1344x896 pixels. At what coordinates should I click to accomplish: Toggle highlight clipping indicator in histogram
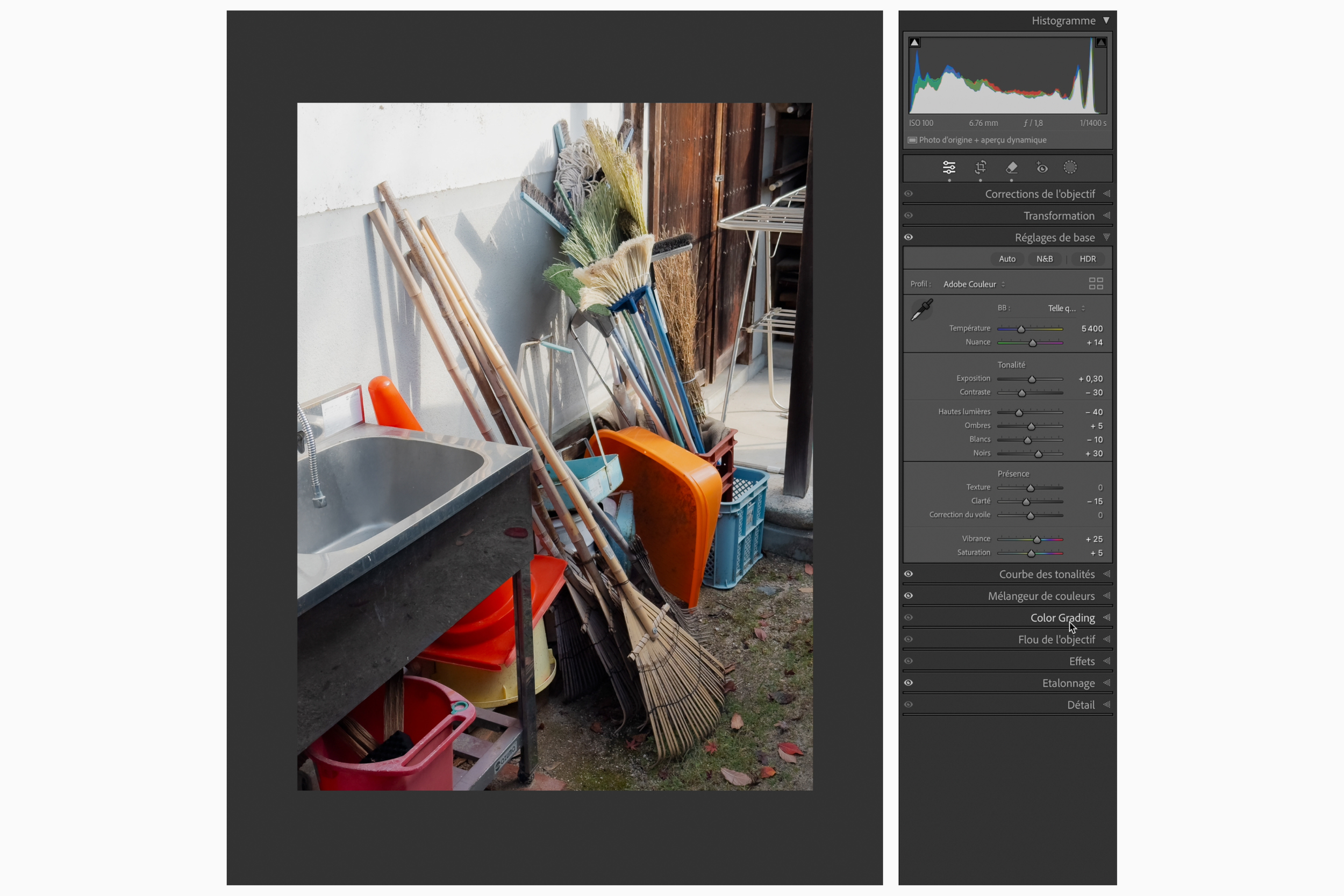pos(1100,42)
